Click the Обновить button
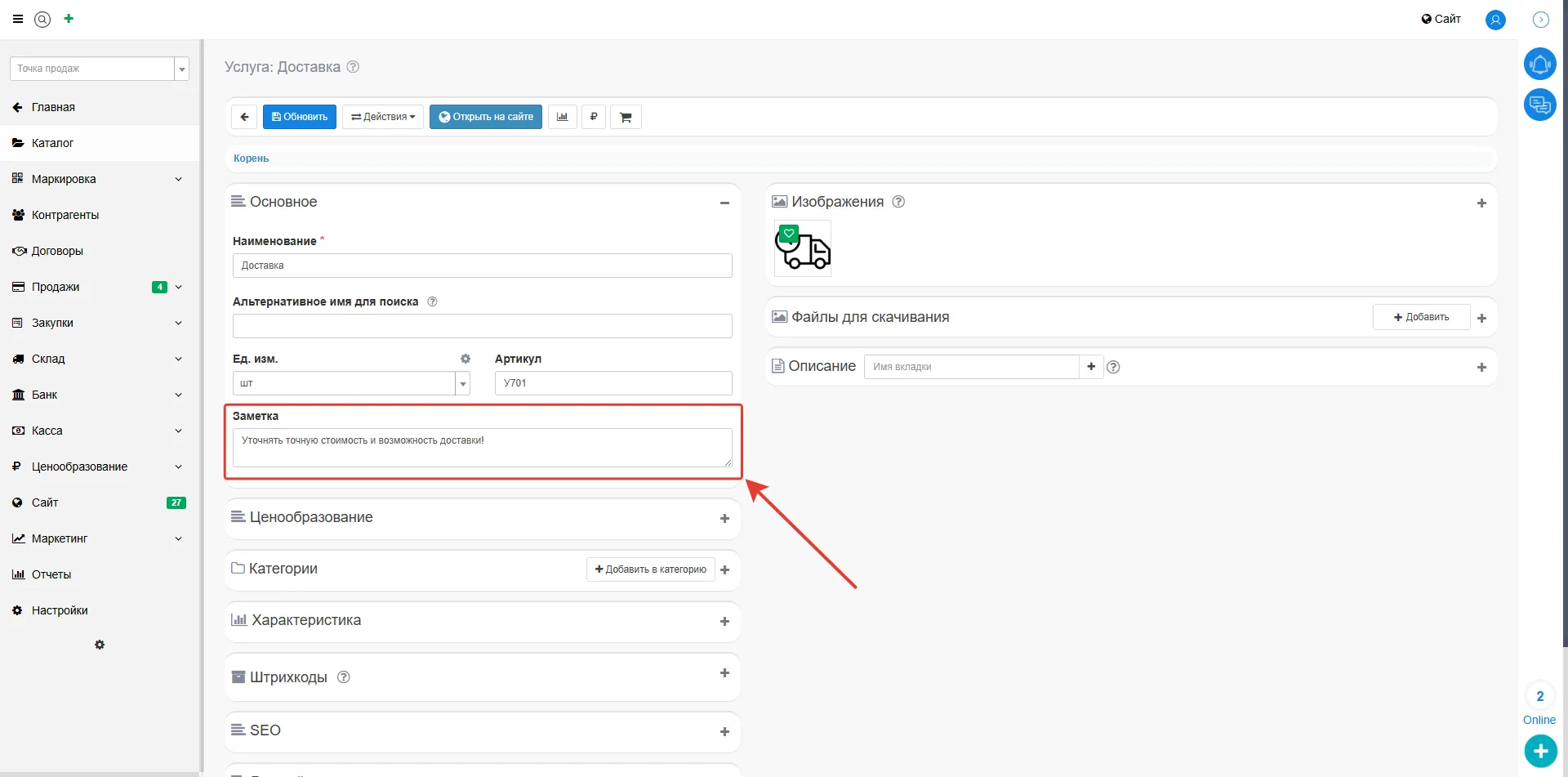This screenshot has width=1568, height=777. click(299, 117)
